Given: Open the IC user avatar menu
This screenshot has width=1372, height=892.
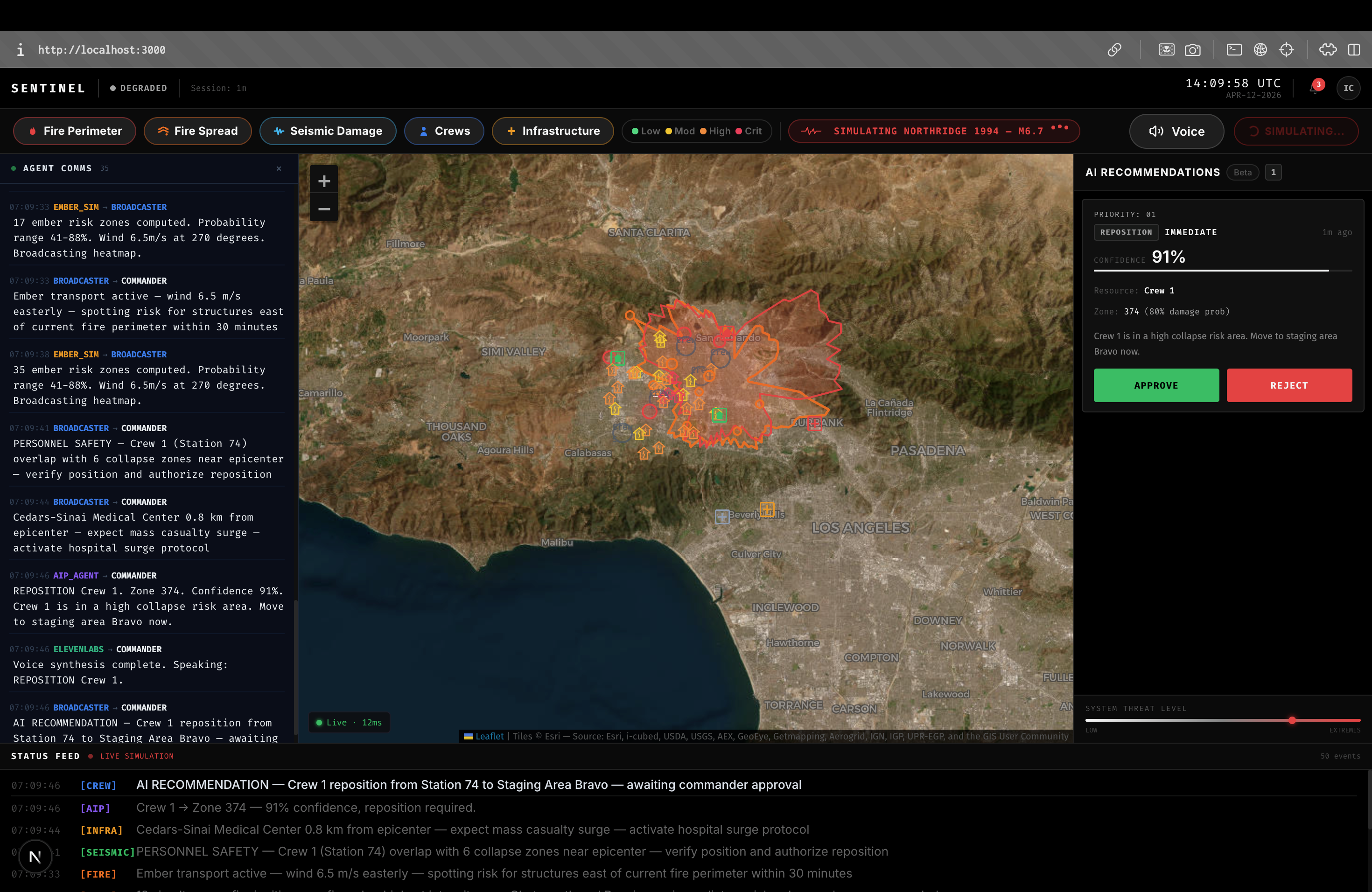Looking at the screenshot, I should coord(1348,88).
